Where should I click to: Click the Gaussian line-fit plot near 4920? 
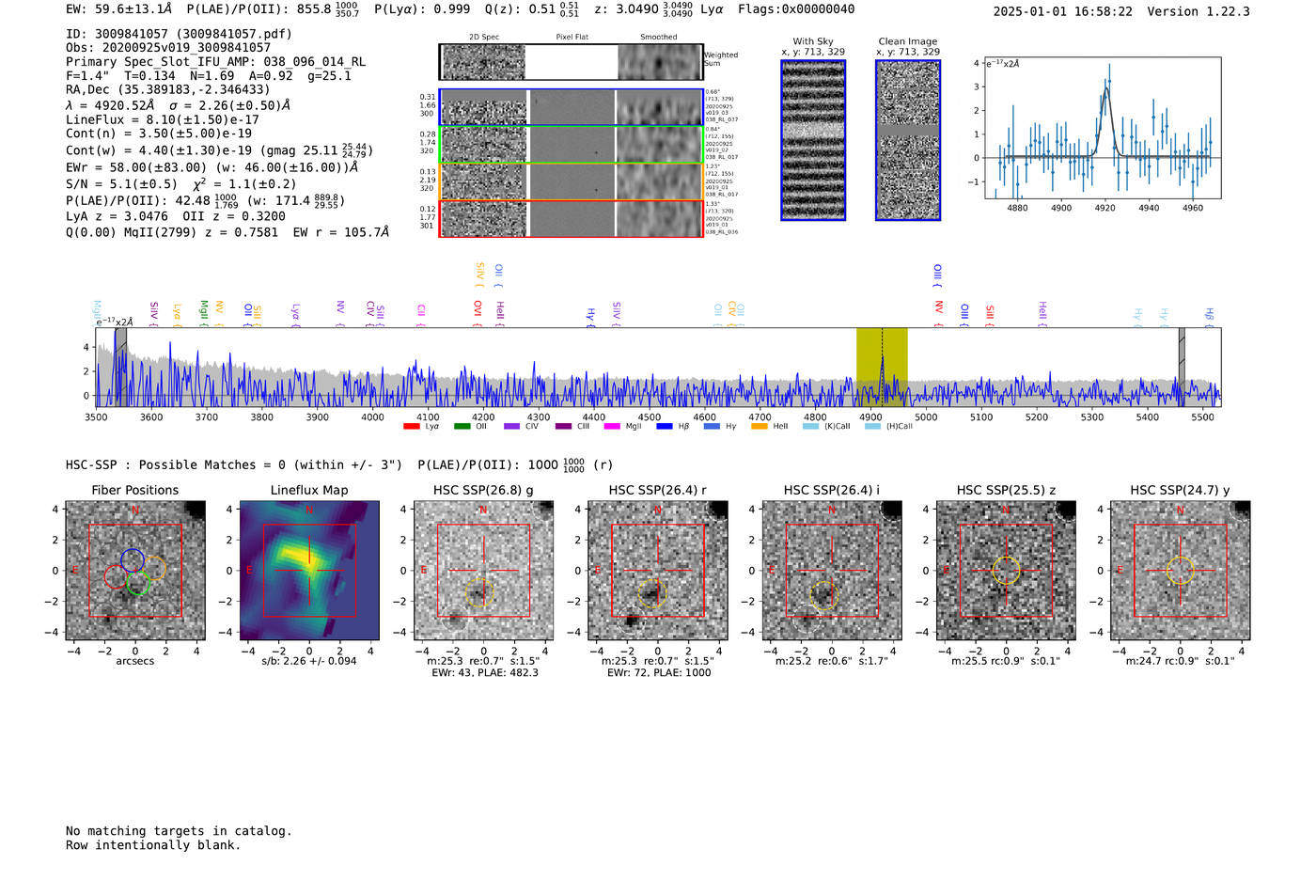pyautogui.click(x=1104, y=128)
